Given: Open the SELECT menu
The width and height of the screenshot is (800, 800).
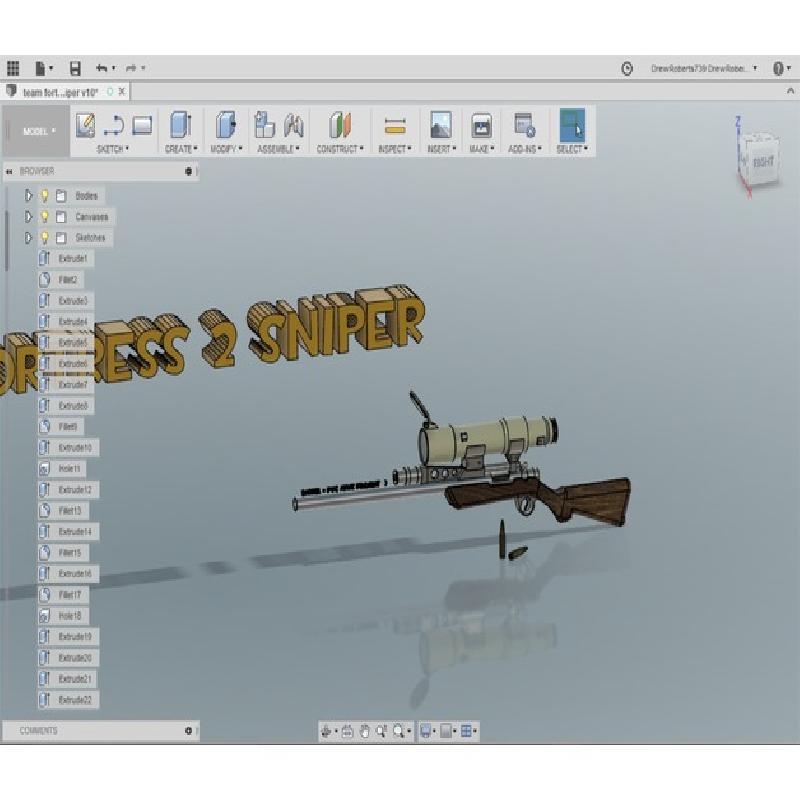Looking at the screenshot, I should tap(572, 149).
